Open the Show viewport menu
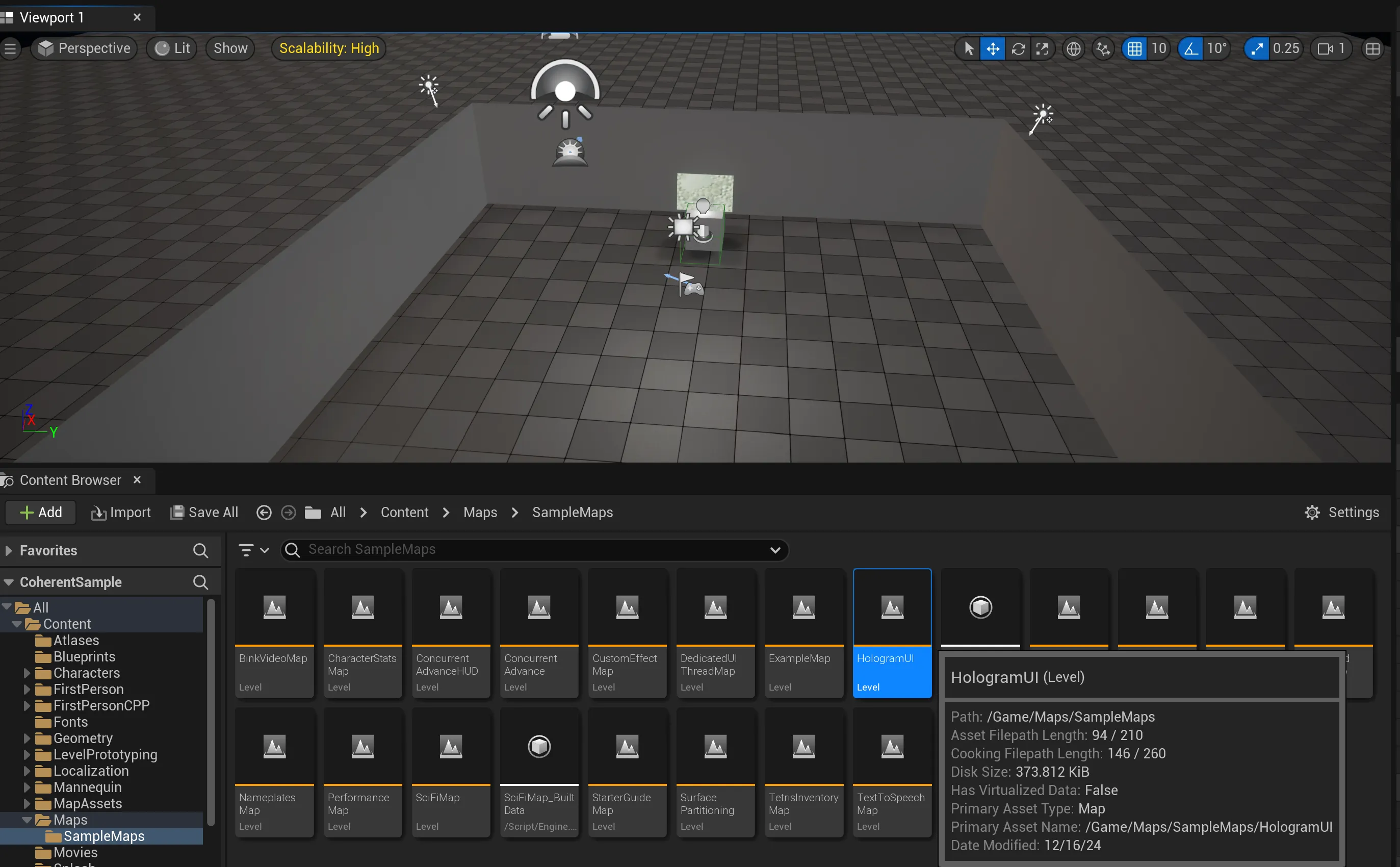The image size is (1400, 867). (x=230, y=49)
